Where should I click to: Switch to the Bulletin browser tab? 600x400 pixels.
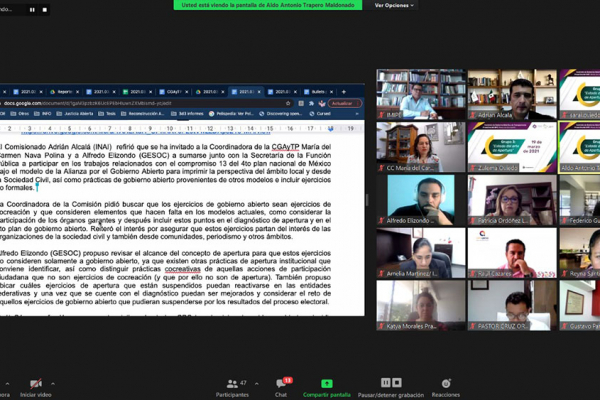click(317, 92)
